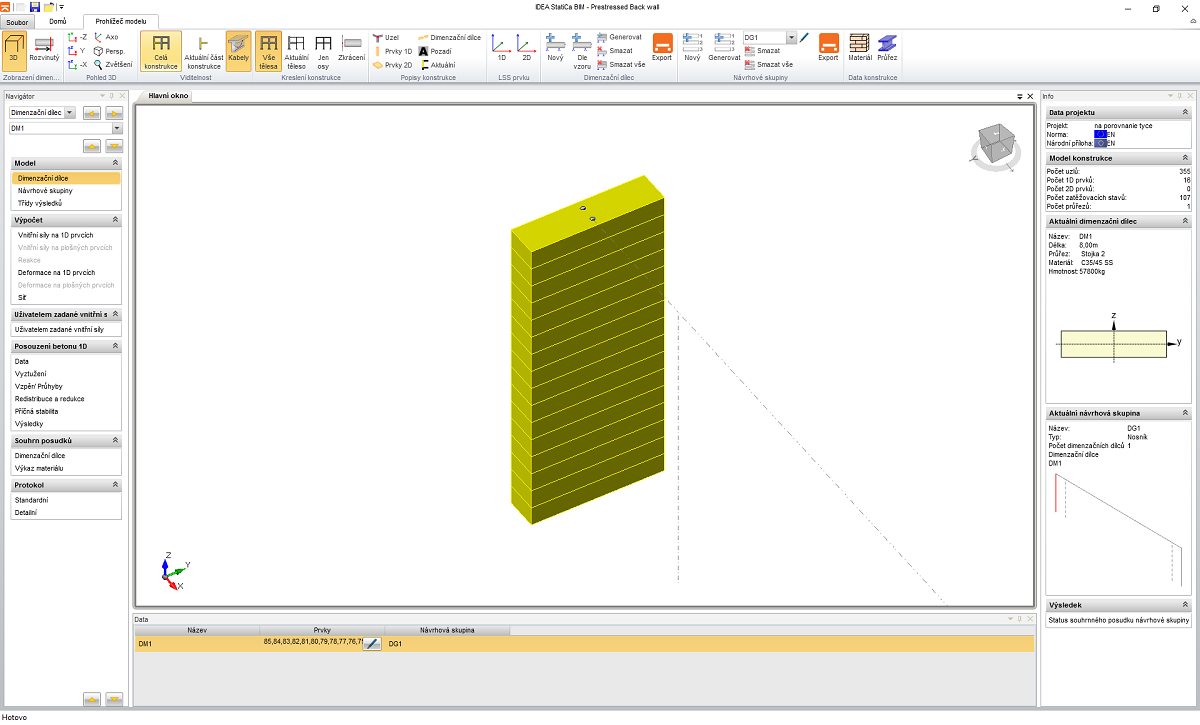Switch to the 3D view mode
The height and width of the screenshot is (725, 1200).
(x=14, y=48)
